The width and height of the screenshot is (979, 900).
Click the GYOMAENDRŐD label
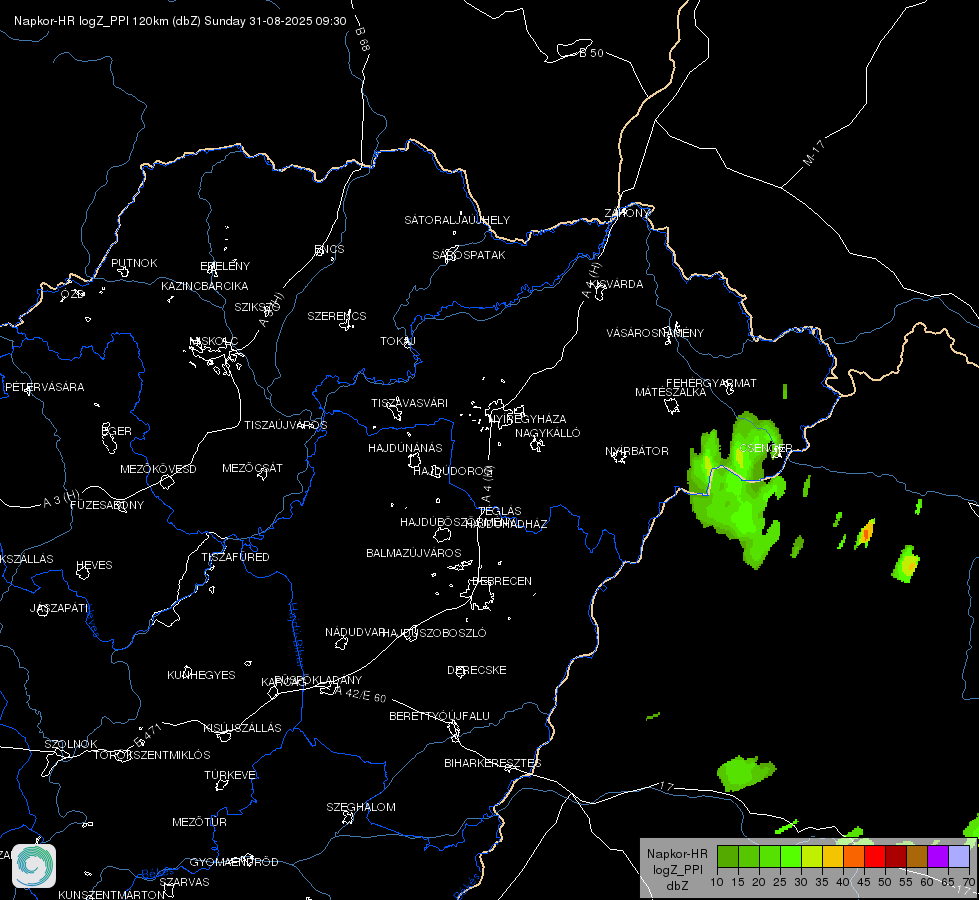[x=234, y=862]
